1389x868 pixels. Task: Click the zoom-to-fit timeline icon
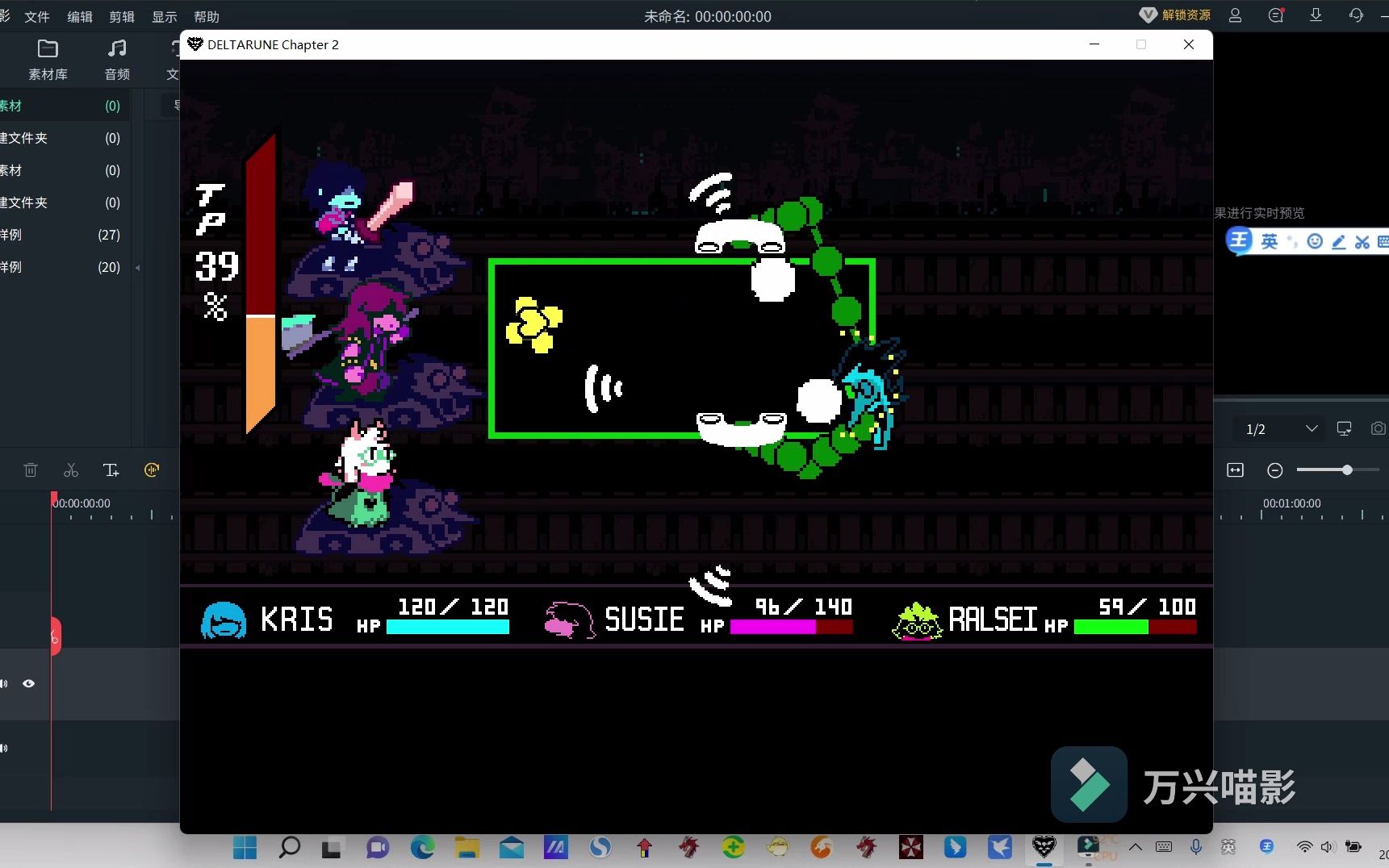(x=1235, y=470)
